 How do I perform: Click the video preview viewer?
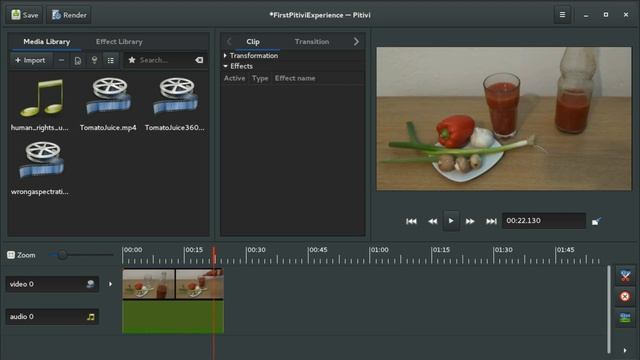[x=504, y=119]
